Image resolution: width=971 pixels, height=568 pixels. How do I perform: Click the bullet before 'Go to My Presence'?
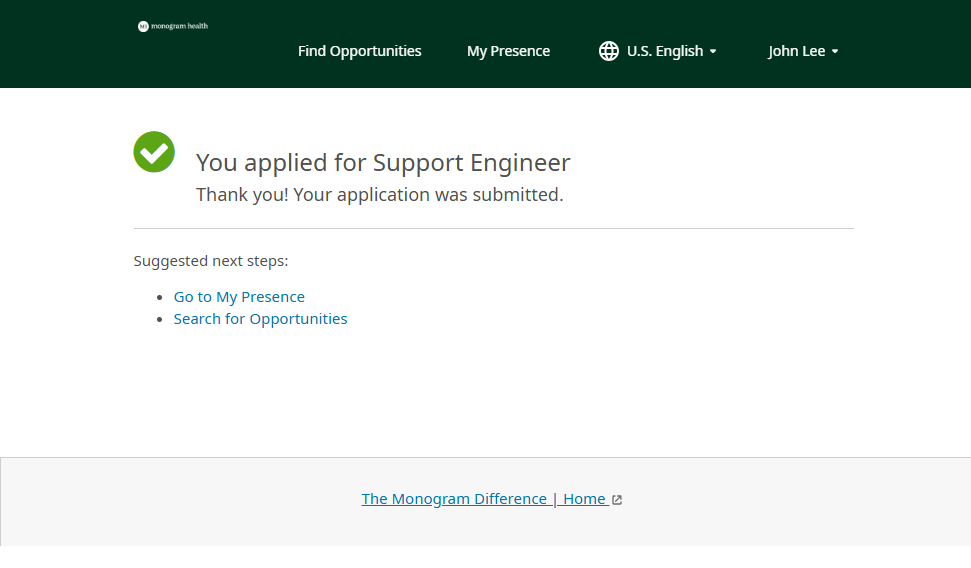point(160,298)
